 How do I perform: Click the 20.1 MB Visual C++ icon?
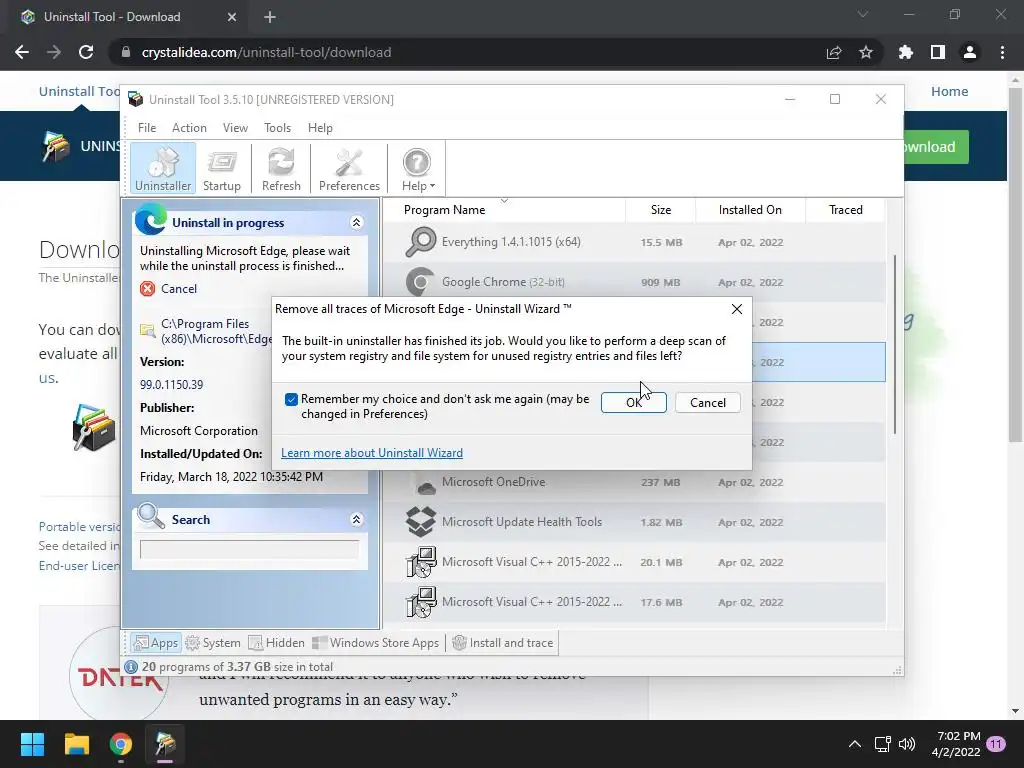click(421, 562)
